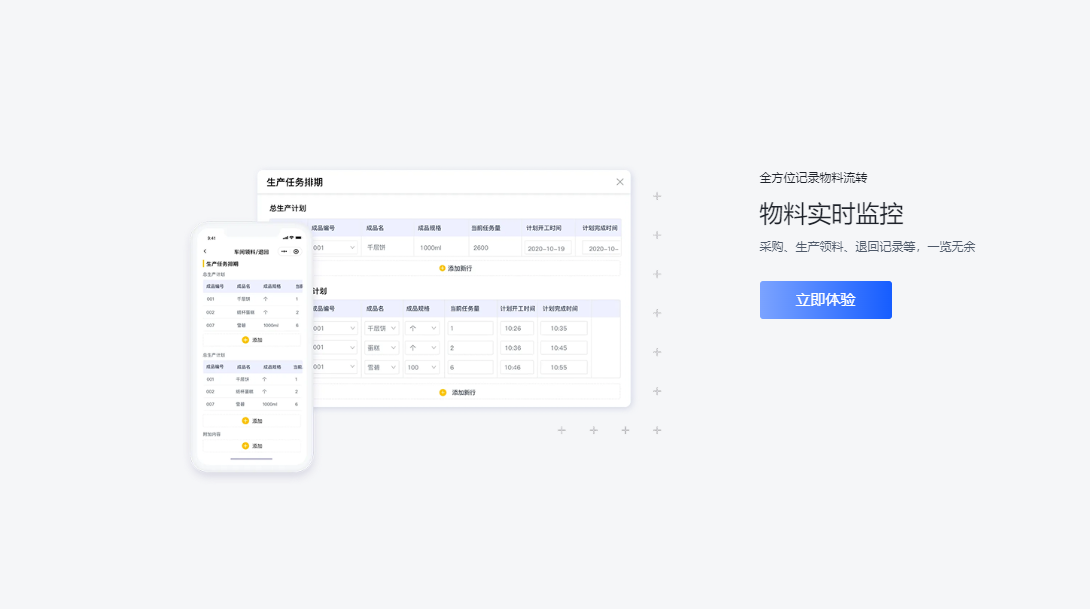Click the cut-off 2020-10- completion date field

coord(602,248)
